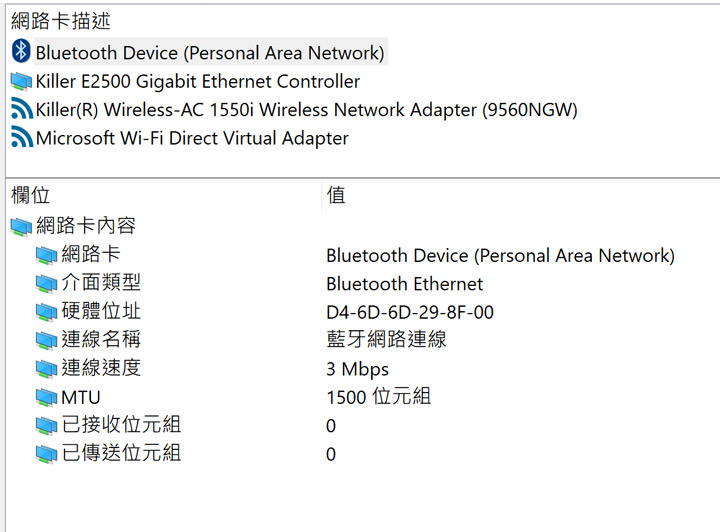Click the Microsoft Wi-Fi Direct adapter icon
This screenshot has width=720, height=532.
[21, 138]
